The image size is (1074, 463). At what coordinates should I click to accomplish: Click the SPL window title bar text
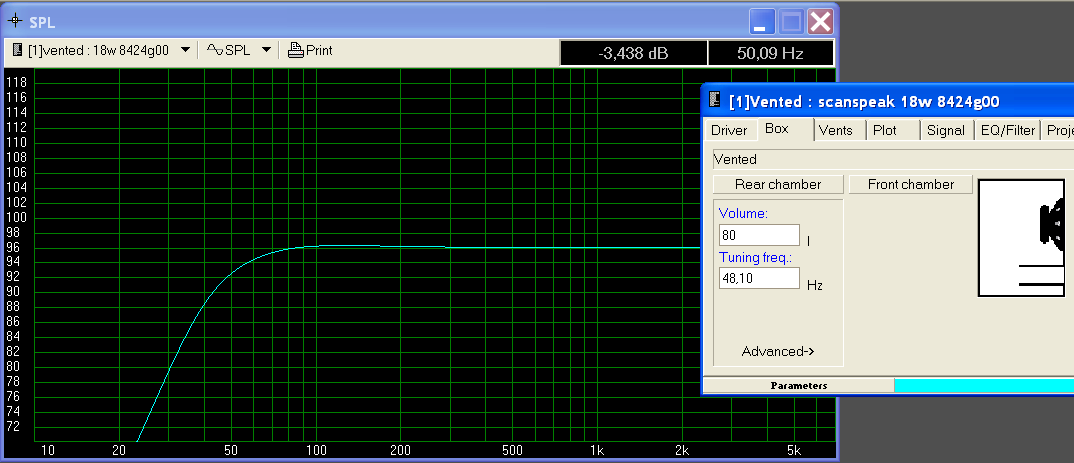(x=42, y=22)
